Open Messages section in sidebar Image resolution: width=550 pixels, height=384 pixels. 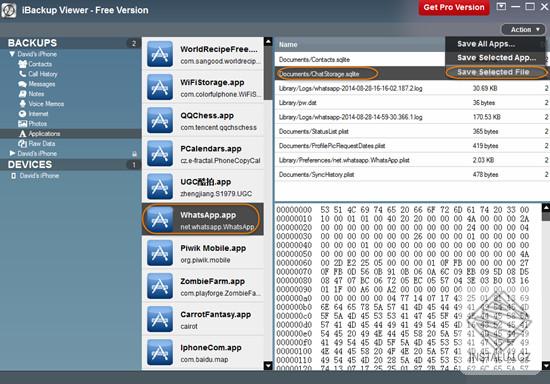click(x=37, y=84)
